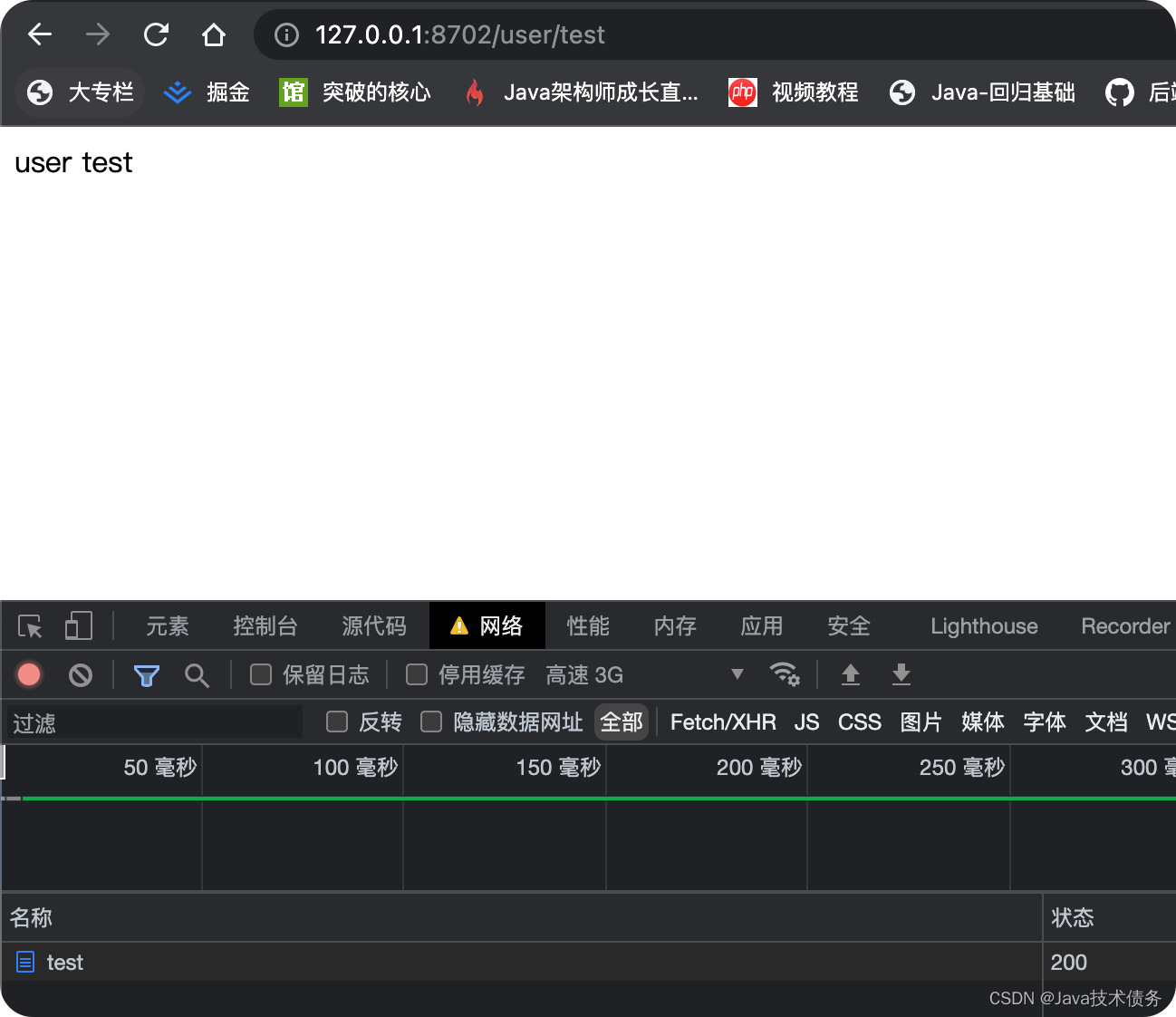
Task: Click the red record network log button
Action: [29, 675]
